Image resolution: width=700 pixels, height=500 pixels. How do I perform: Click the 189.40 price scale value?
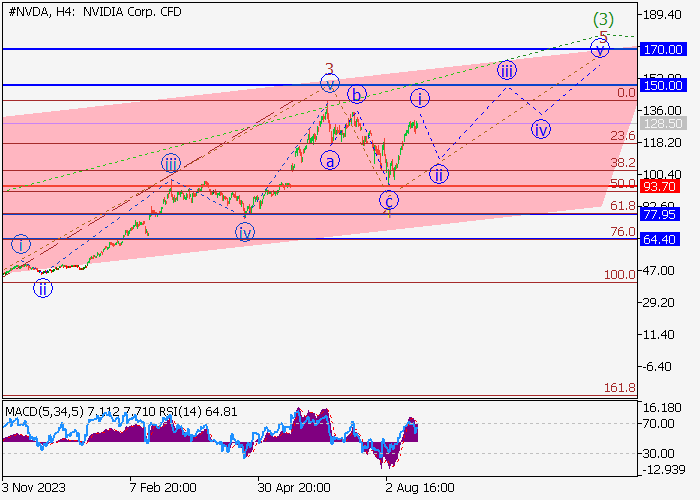(x=662, y=15)
